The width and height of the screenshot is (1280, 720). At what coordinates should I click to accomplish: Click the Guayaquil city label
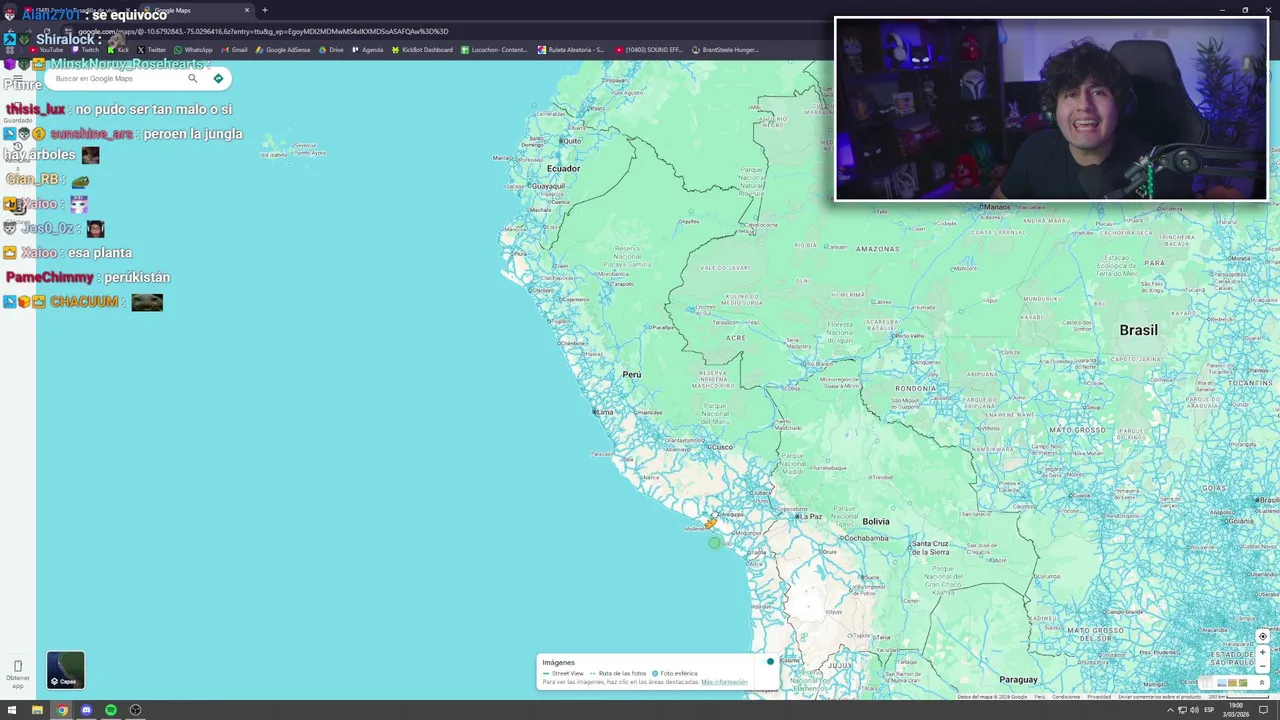pos(547,186)
